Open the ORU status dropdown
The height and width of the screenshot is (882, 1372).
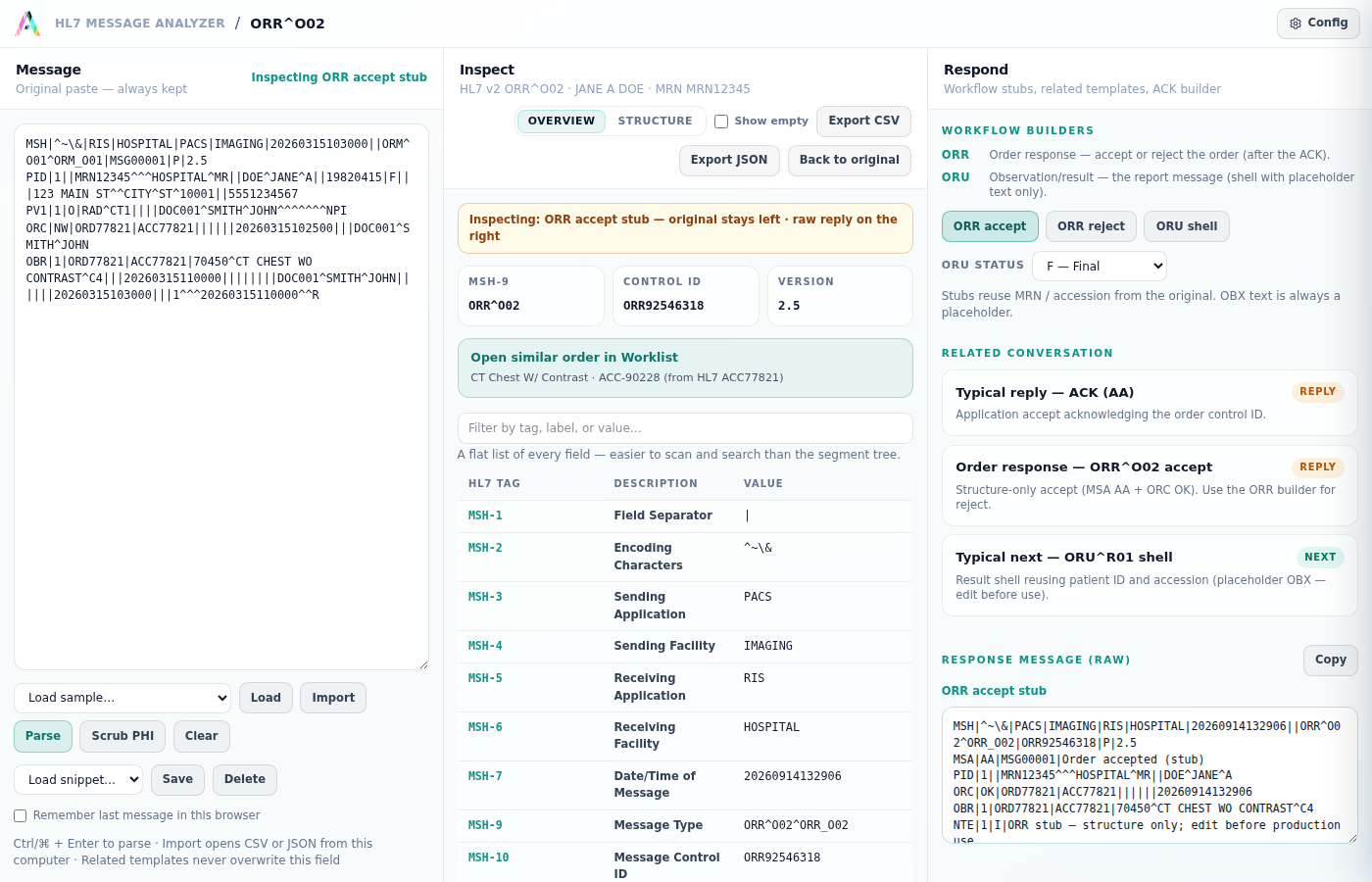1100,266
